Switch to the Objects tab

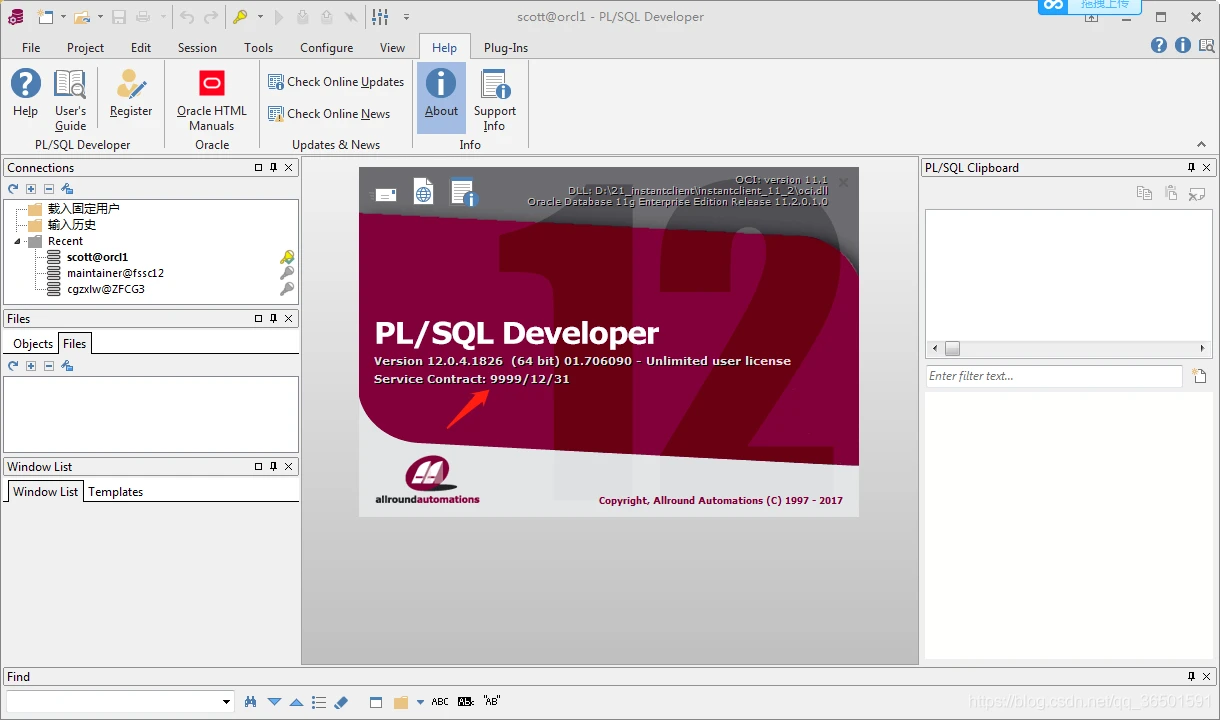coord(33,343)
